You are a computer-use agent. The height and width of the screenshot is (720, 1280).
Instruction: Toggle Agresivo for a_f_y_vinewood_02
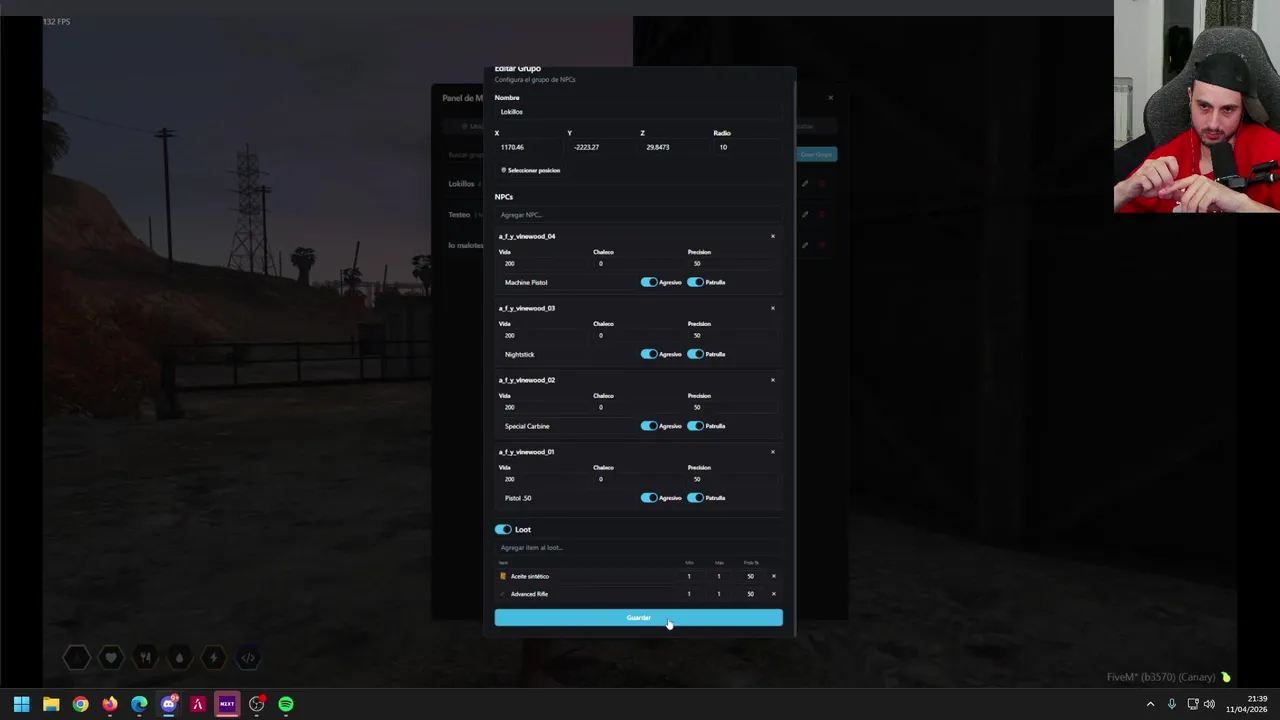tap(649, 426)
